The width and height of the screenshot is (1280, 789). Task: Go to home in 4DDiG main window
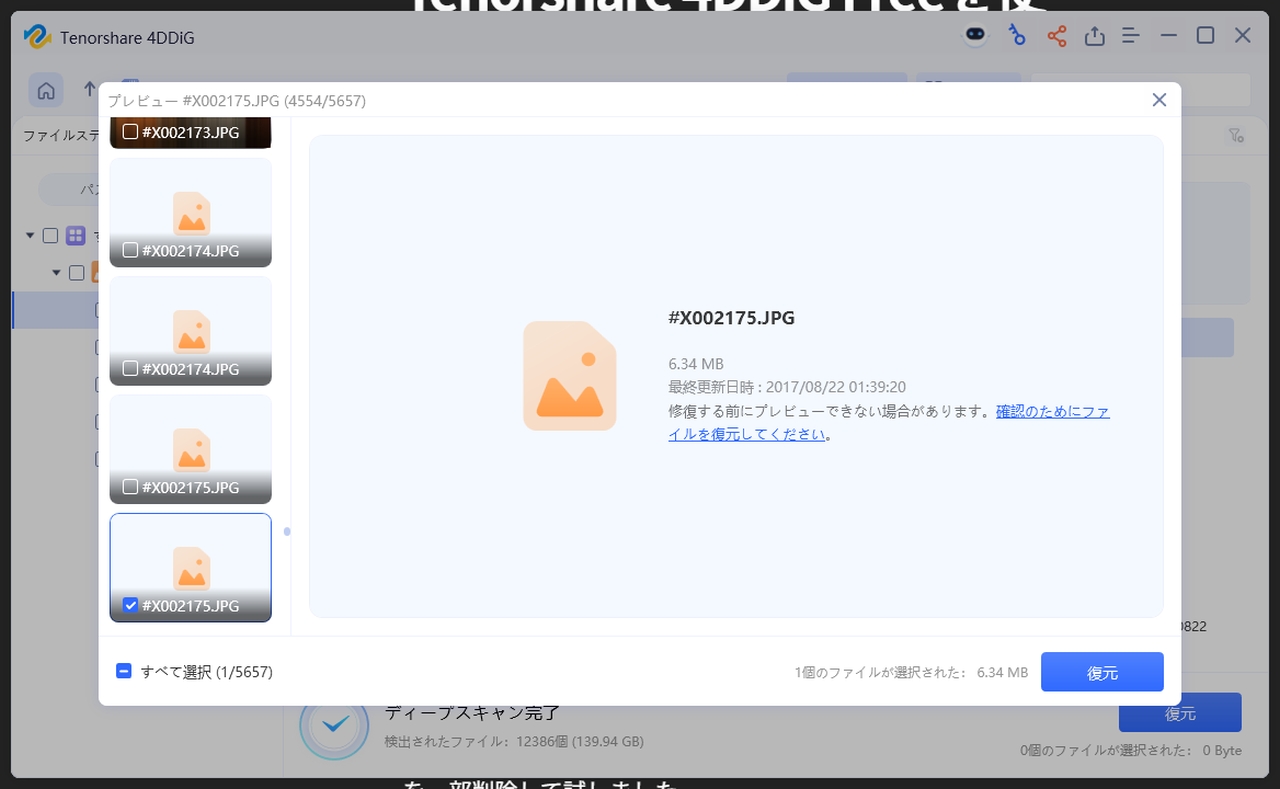pos(46,90)
